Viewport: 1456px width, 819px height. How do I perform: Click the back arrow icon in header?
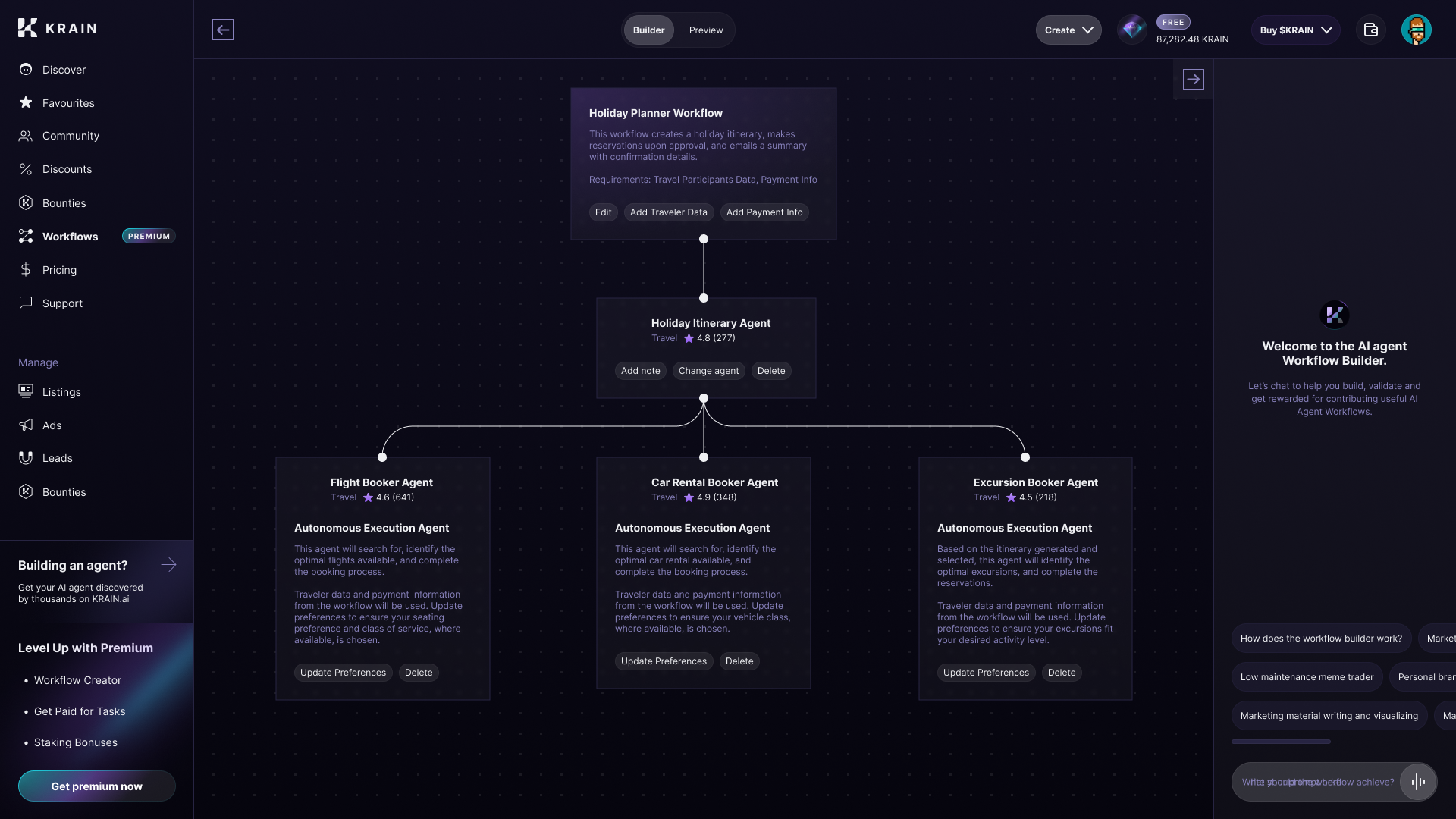coord(222,30)
